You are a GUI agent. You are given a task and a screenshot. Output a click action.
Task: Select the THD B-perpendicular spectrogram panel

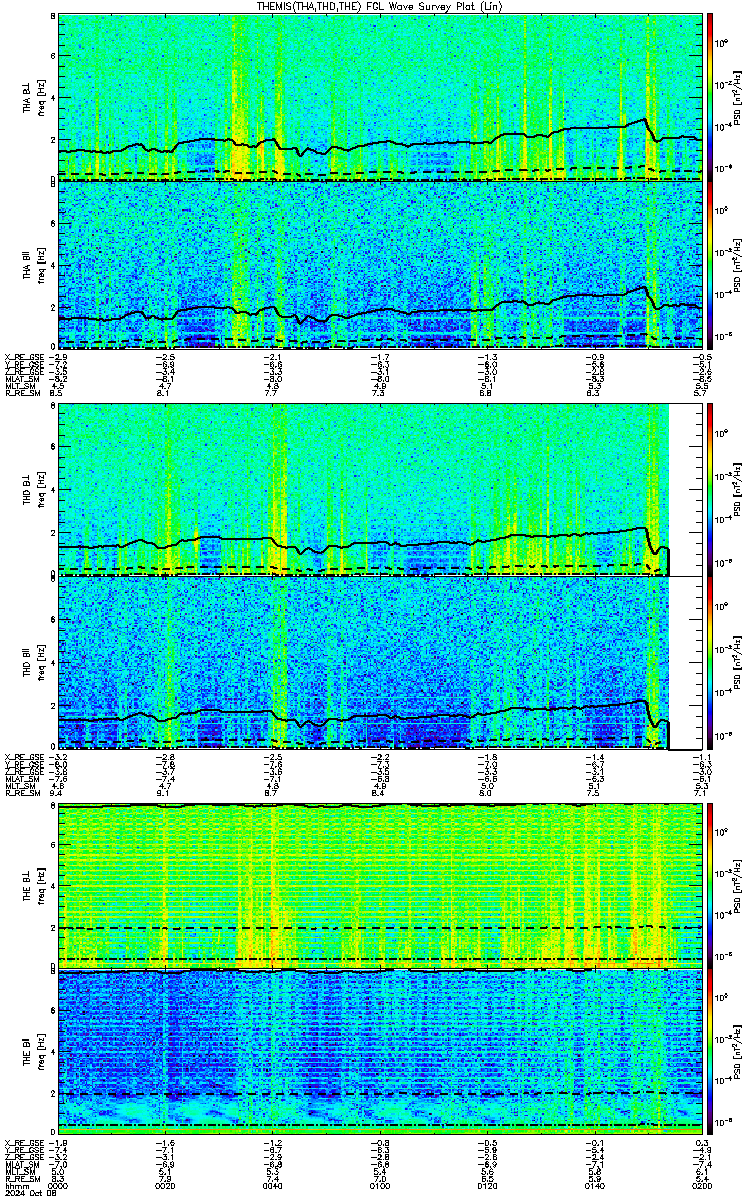(381, 489)
